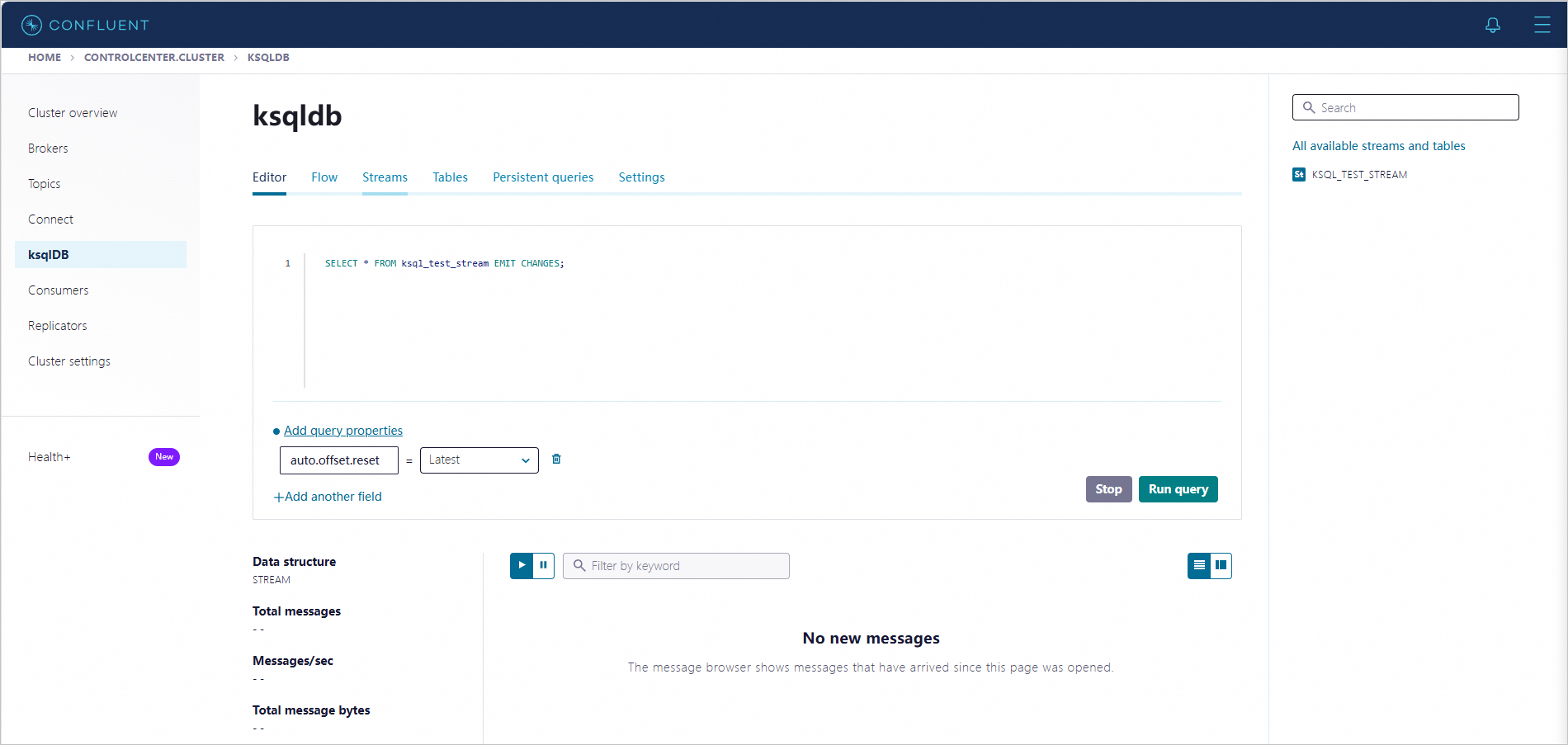Click into the SQL query editor line

click(x=444, y=263)
